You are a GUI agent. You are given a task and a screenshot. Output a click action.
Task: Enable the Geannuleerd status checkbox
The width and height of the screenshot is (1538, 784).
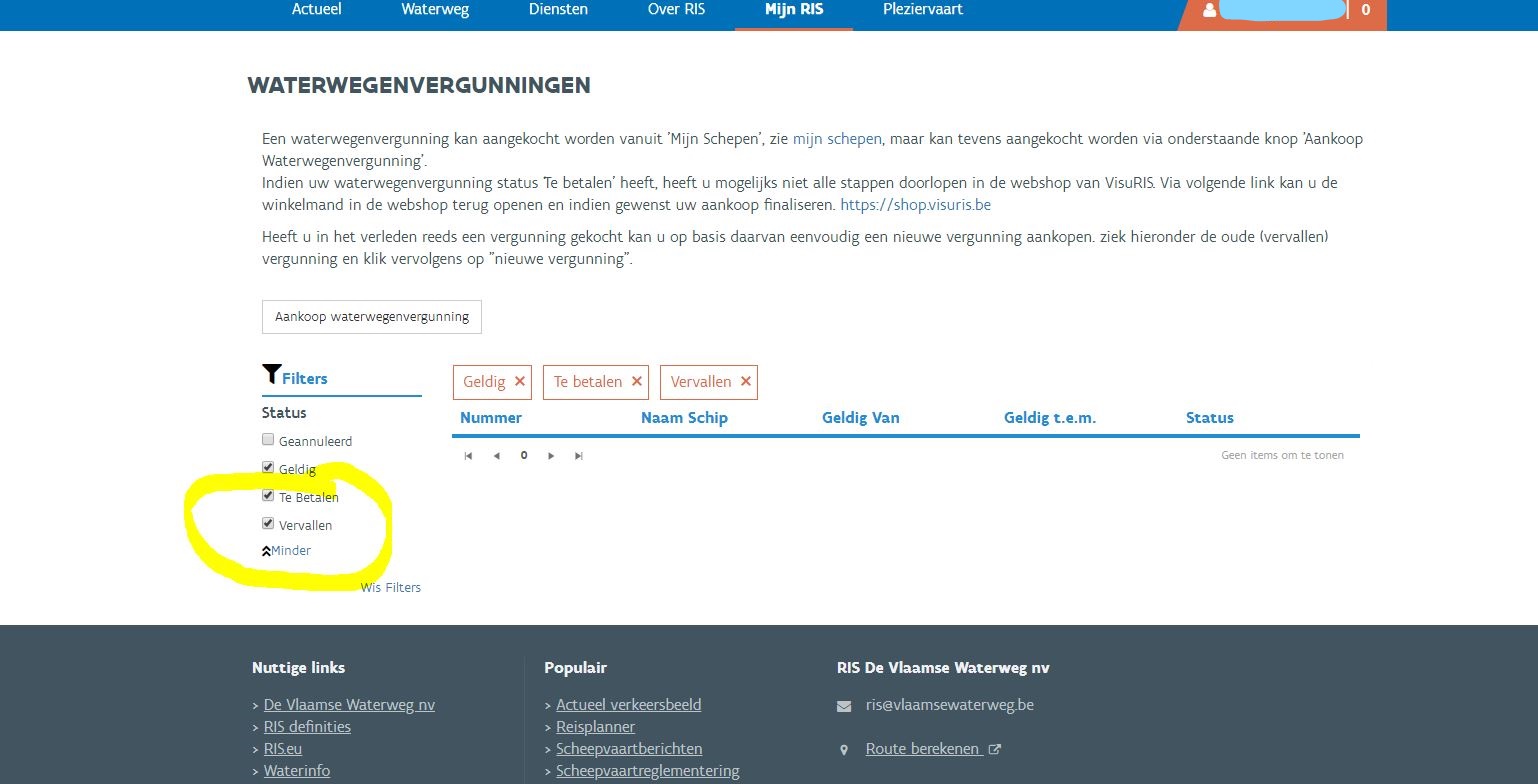268,440
